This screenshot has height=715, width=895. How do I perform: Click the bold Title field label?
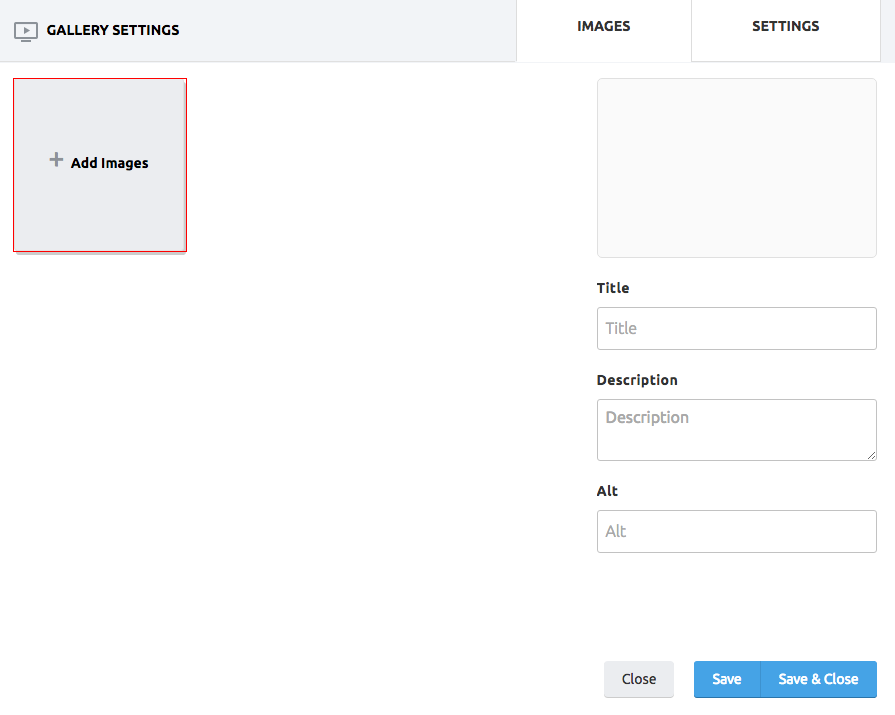coord(612,288)
